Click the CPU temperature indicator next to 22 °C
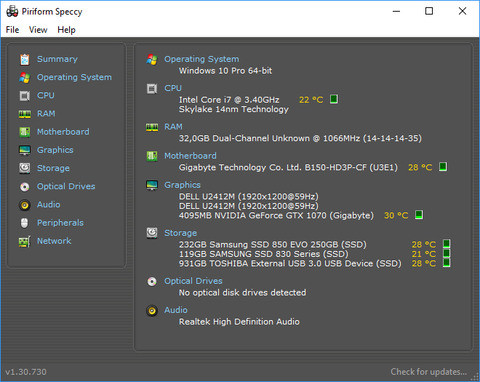The height and width of the screenshot is (382, 480). [x=334, y=99]
